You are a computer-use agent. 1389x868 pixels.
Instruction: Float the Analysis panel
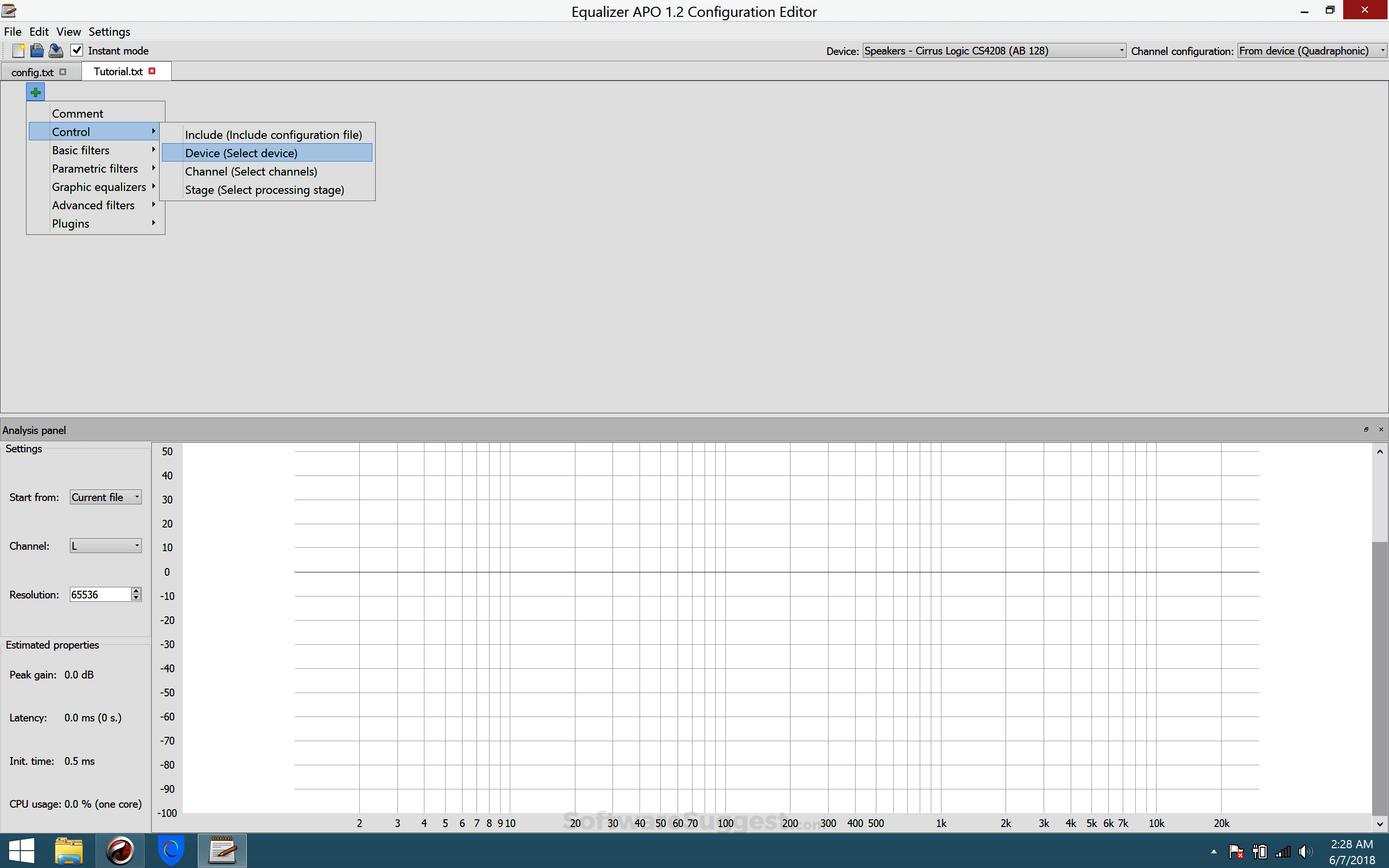tap(1367, 429)
